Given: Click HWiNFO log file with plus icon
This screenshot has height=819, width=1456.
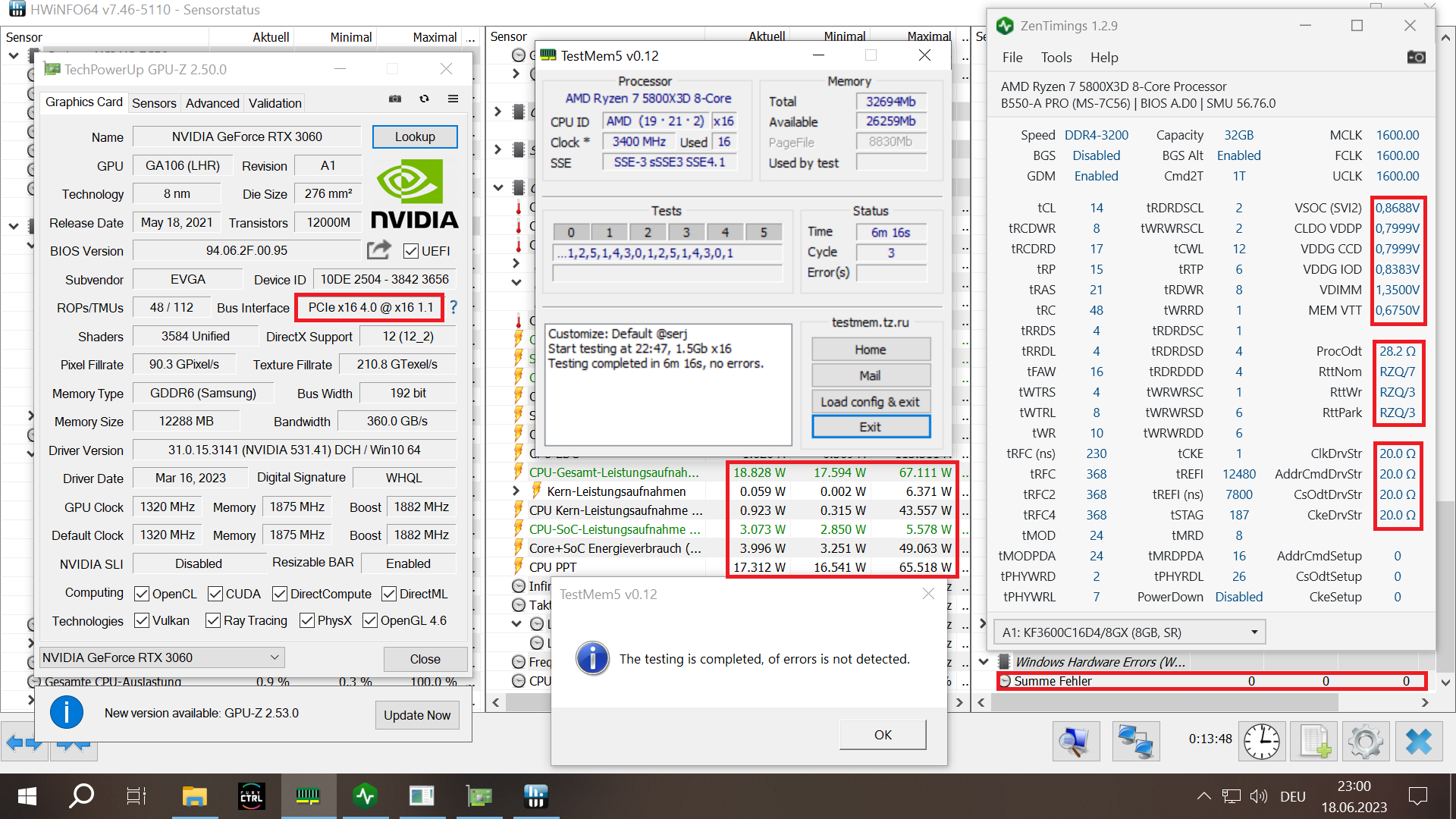Looking at the screenshot, I should pos(1314,740).
